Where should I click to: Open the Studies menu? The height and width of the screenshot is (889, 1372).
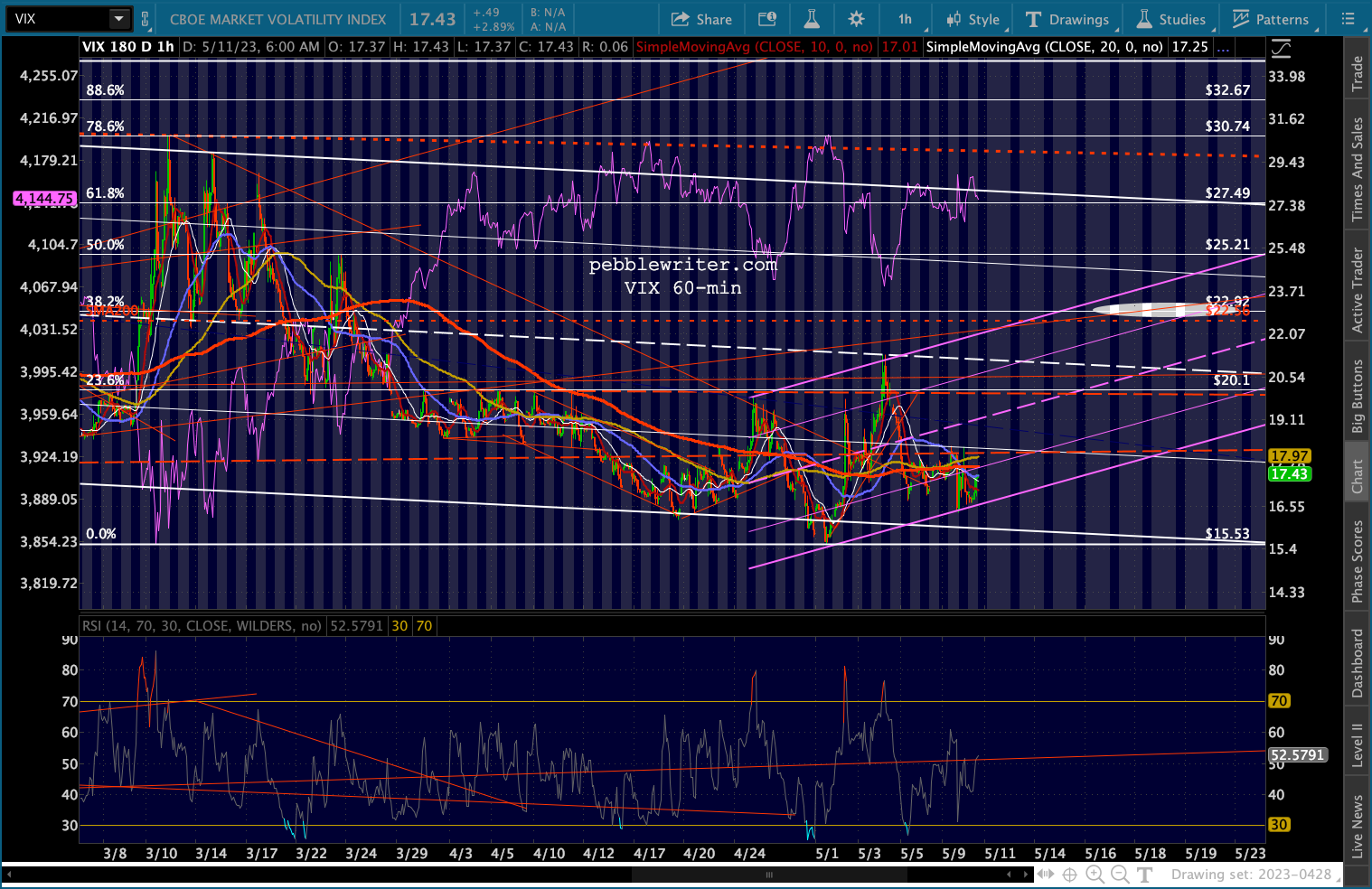click(x=1170, y=19)
